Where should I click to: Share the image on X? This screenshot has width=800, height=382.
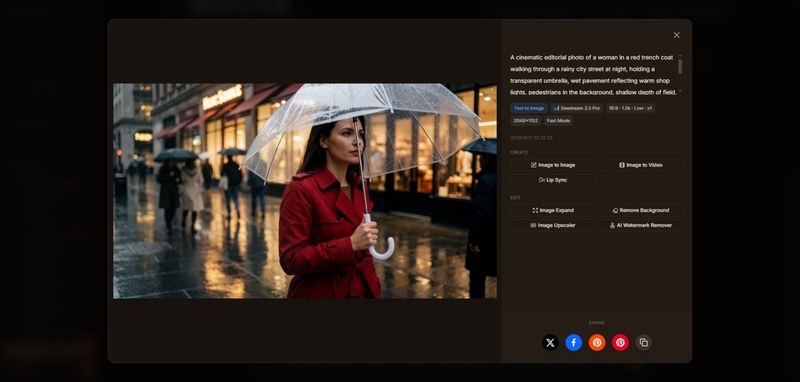[x=550, y=343]
